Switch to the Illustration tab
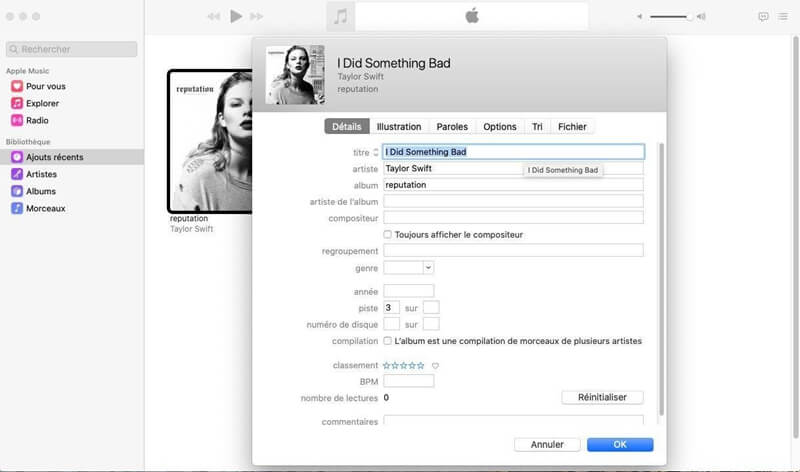800x472 pixels. 399,127
